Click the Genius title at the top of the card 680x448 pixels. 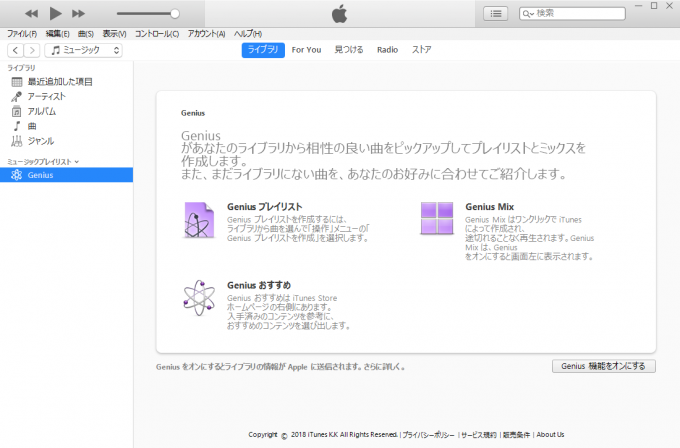193,113
